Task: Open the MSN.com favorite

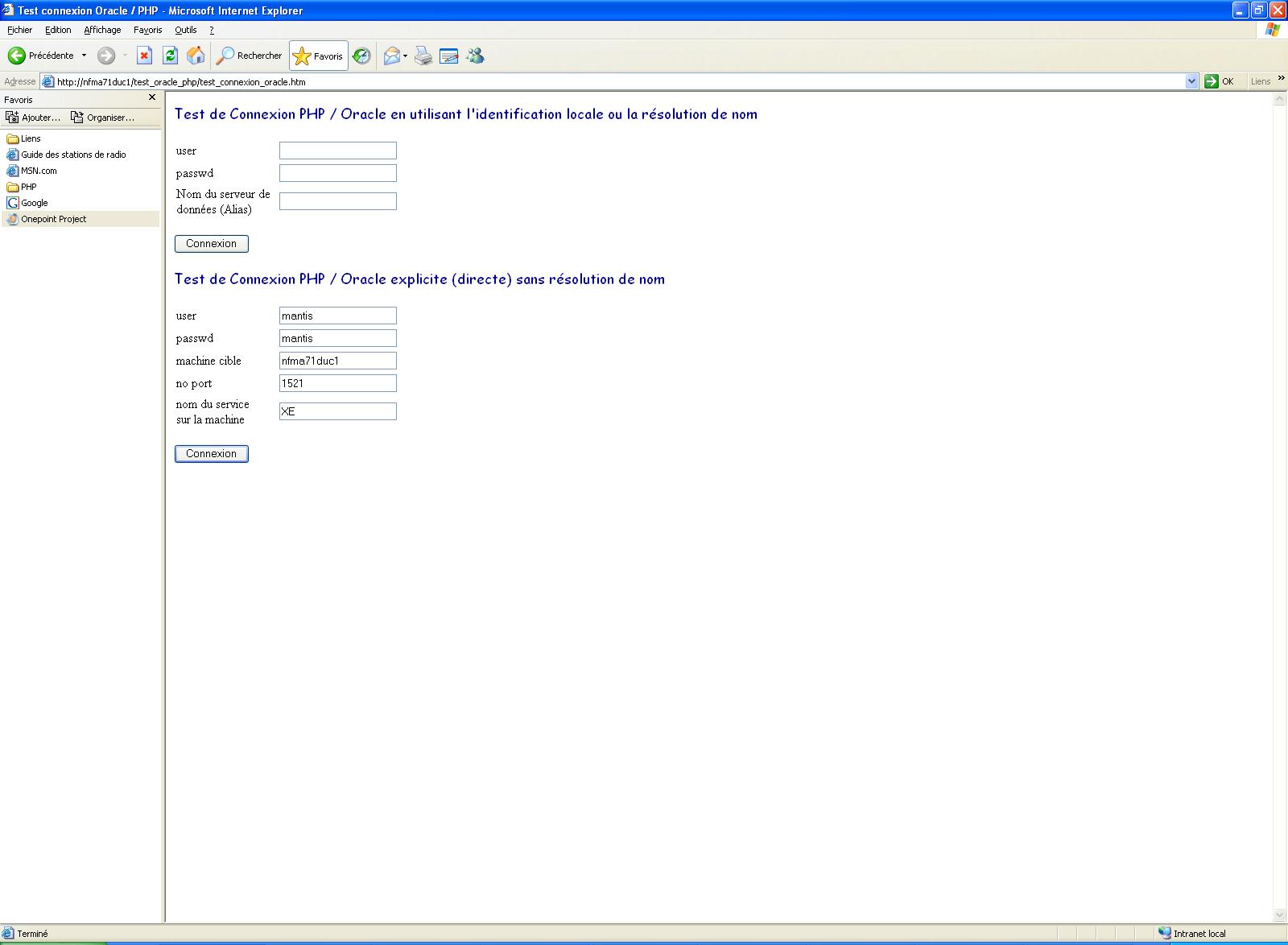Action: (32, 171)
